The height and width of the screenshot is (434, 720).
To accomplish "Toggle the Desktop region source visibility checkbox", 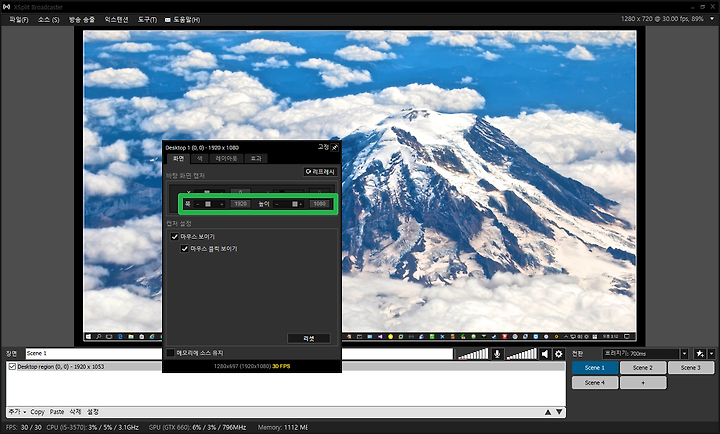I will click(12, 366).
